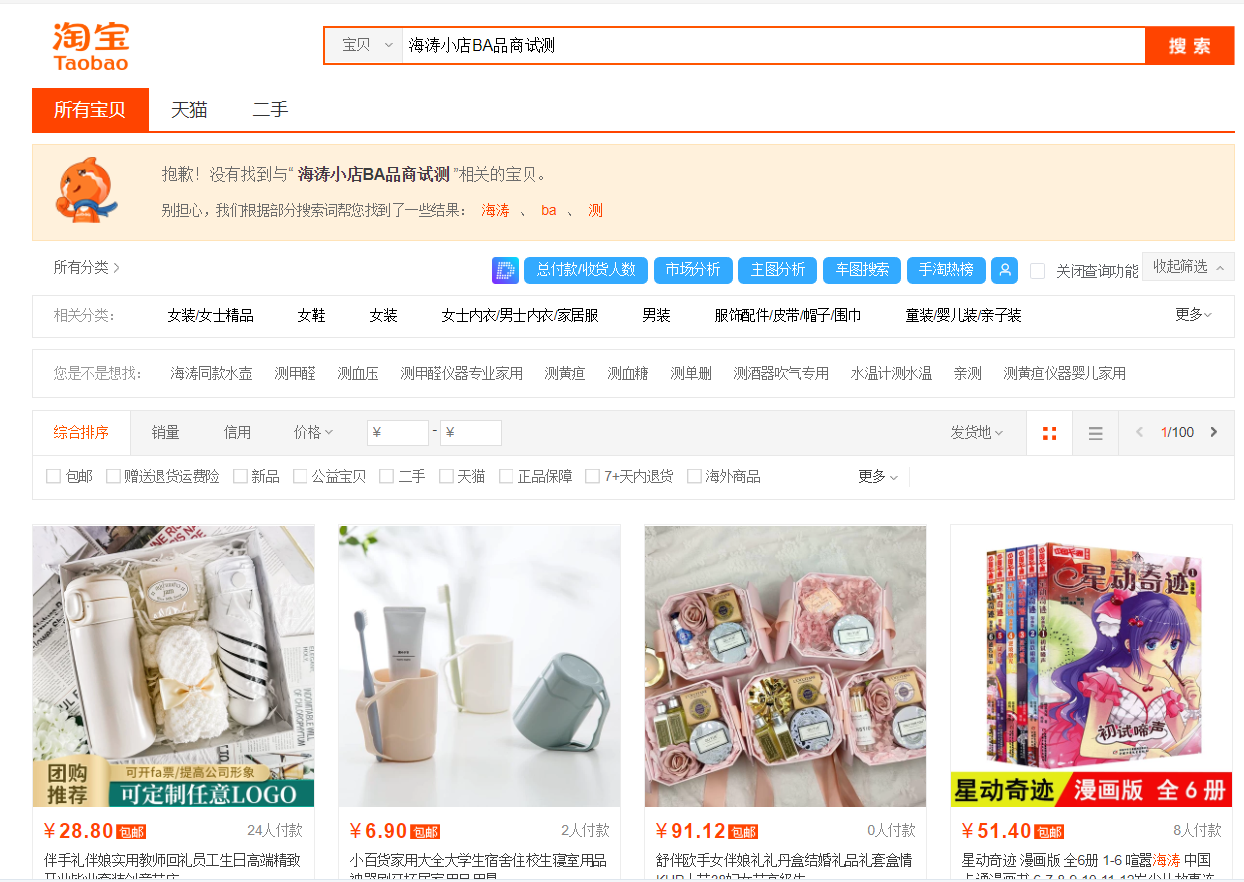Switch to grid view layout

tap(1049, 433)
